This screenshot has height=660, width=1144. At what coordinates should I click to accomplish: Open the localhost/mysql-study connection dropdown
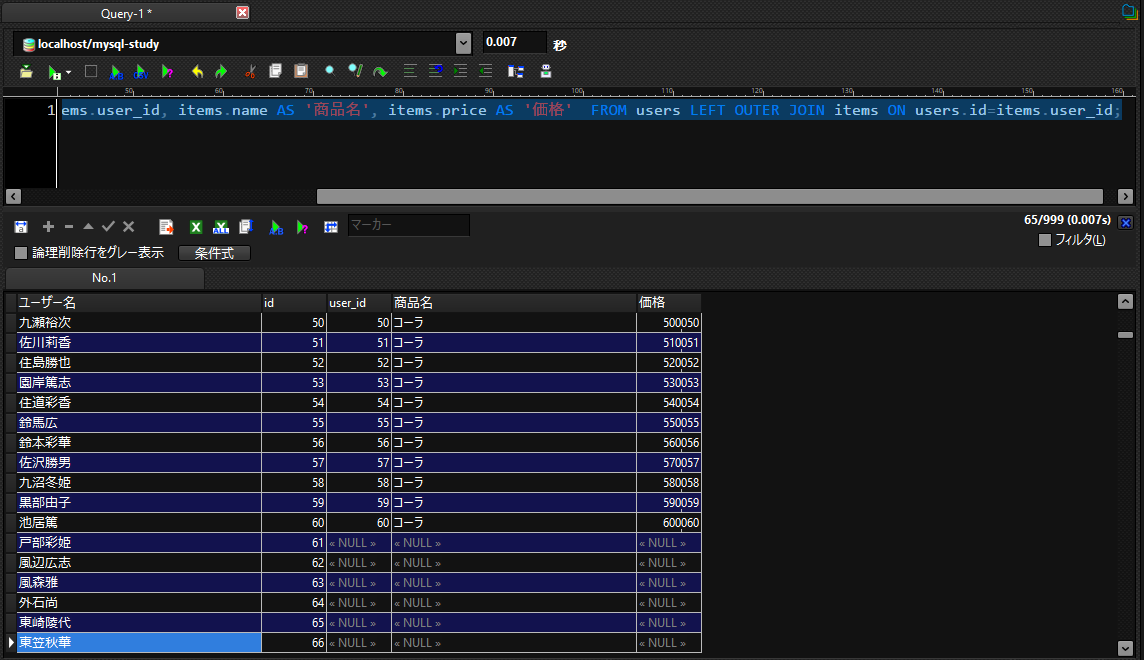(463, 44)
